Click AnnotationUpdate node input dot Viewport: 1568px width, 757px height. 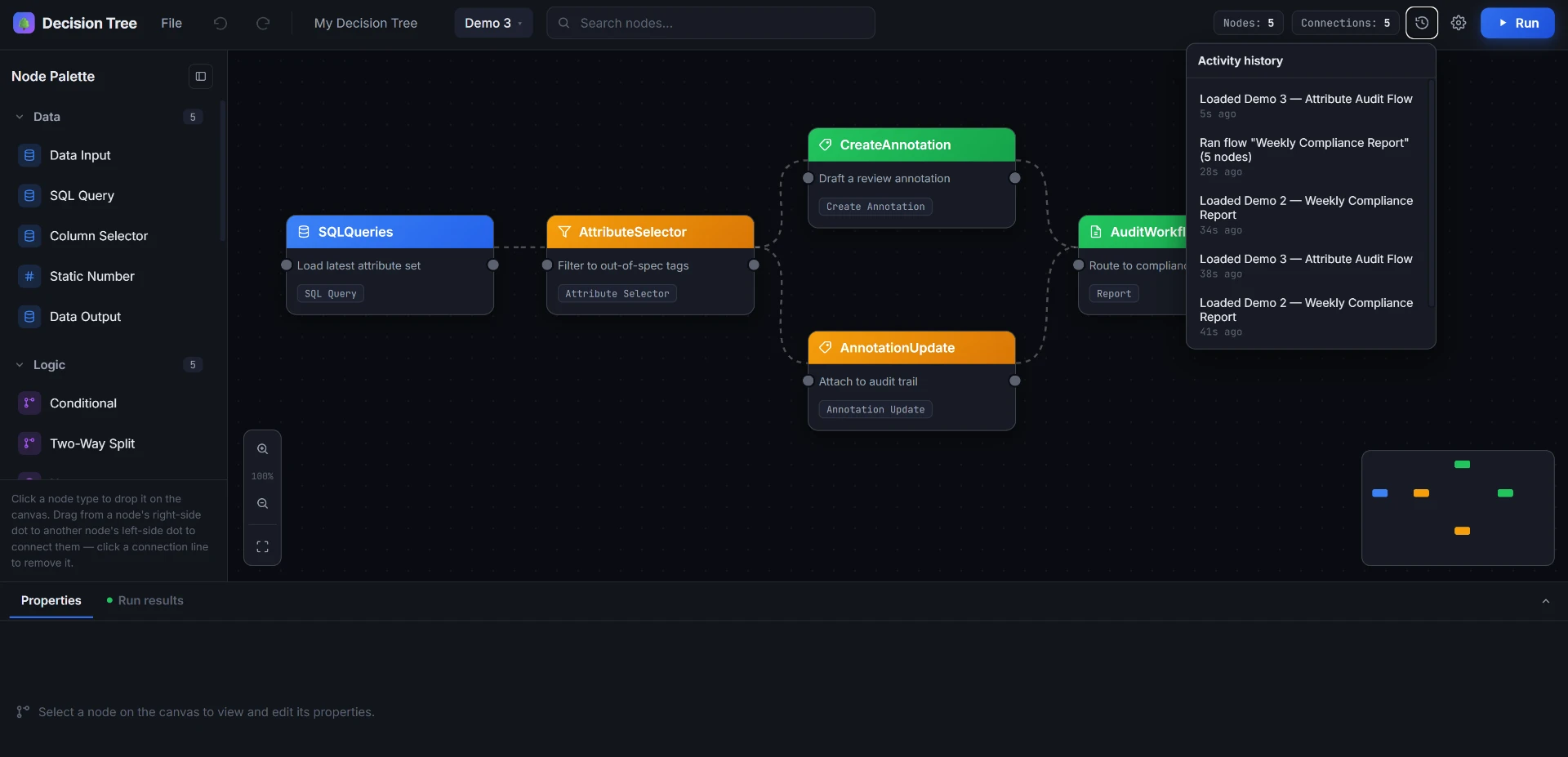tap(808, 381)
